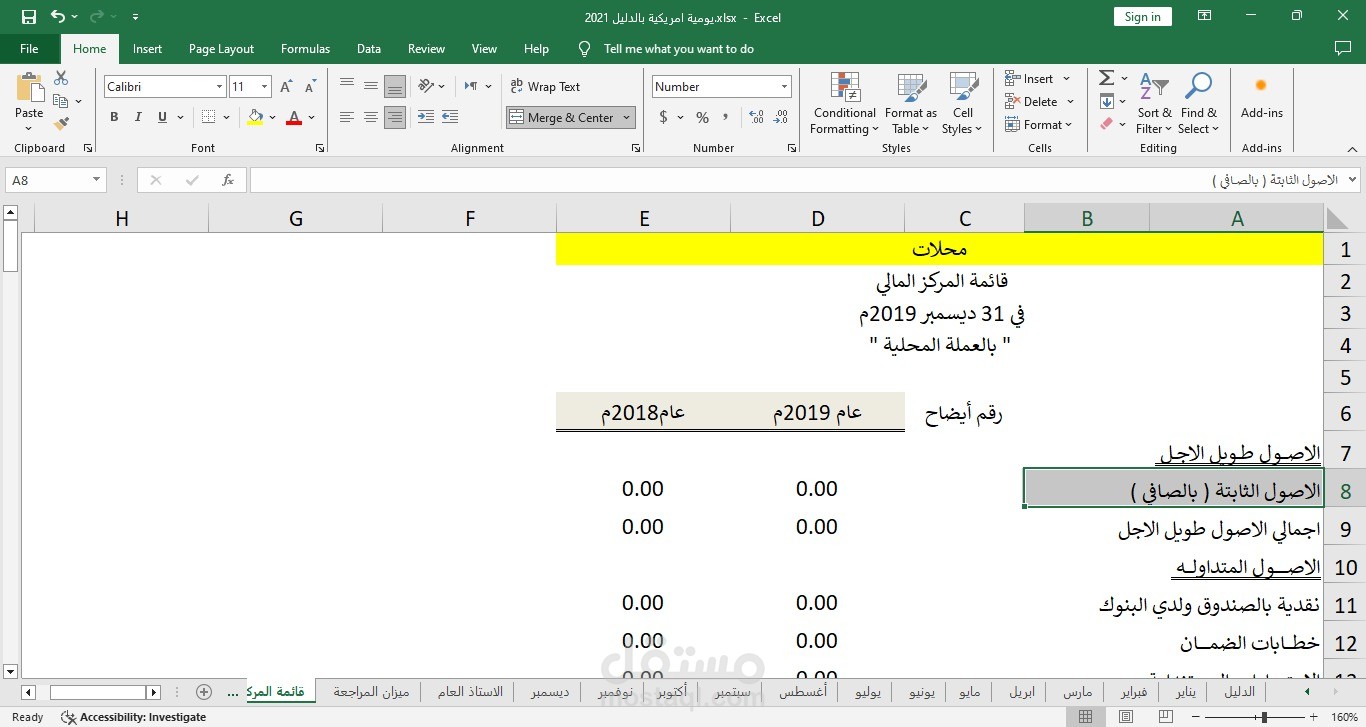Add a new sheet with plus icon
The image size is (1366, 727).
tap(204, 692)
